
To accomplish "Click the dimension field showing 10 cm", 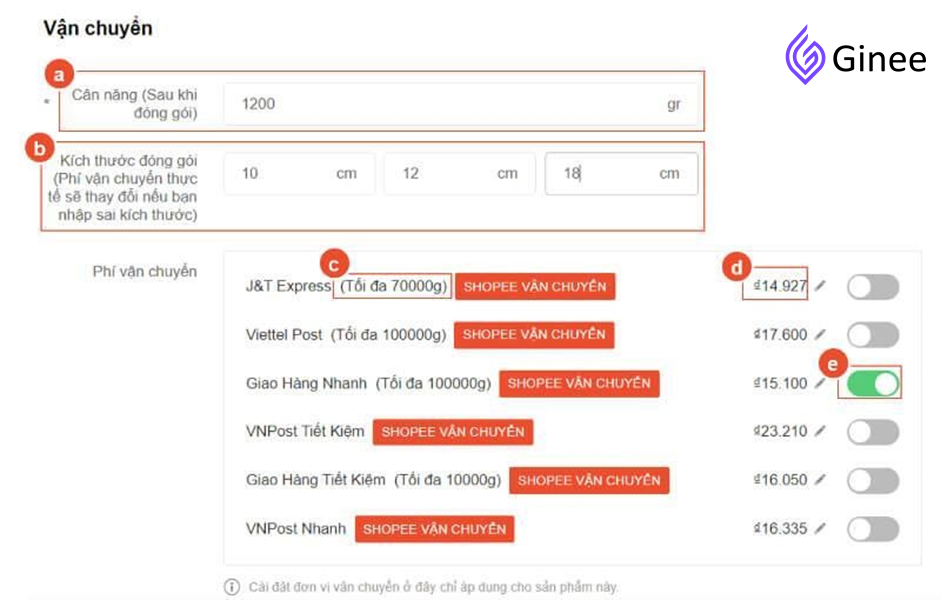I will click(x=299, y=173).
